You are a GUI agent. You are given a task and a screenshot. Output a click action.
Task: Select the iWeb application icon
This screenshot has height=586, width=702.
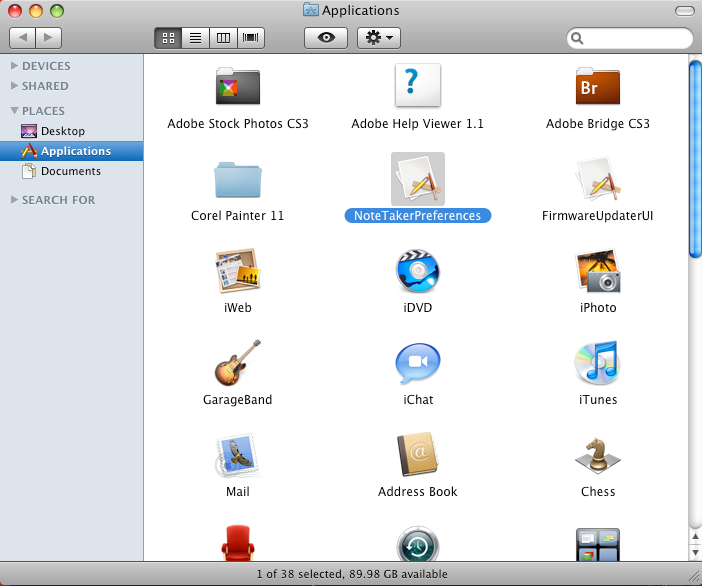point(238,271)
